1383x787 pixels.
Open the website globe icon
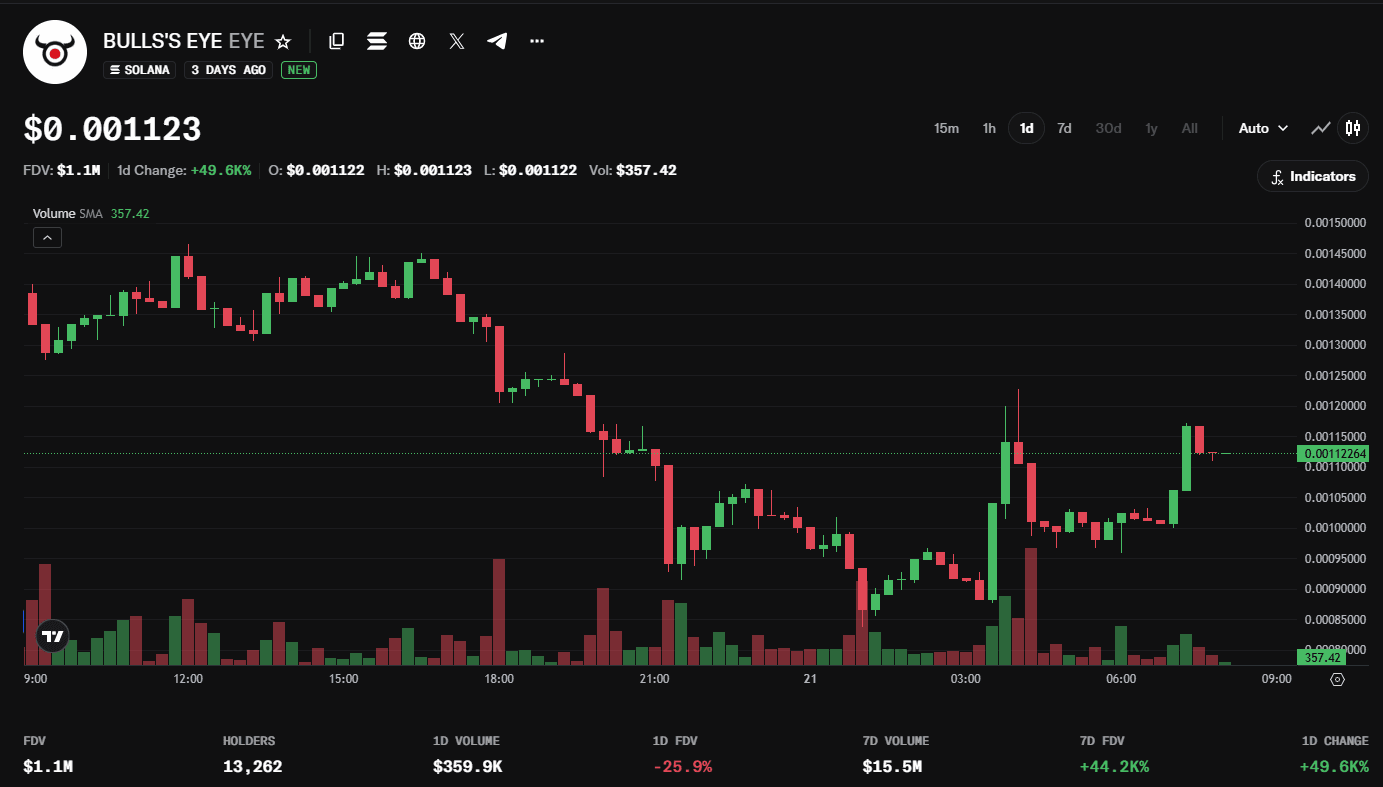coord(417,41)
